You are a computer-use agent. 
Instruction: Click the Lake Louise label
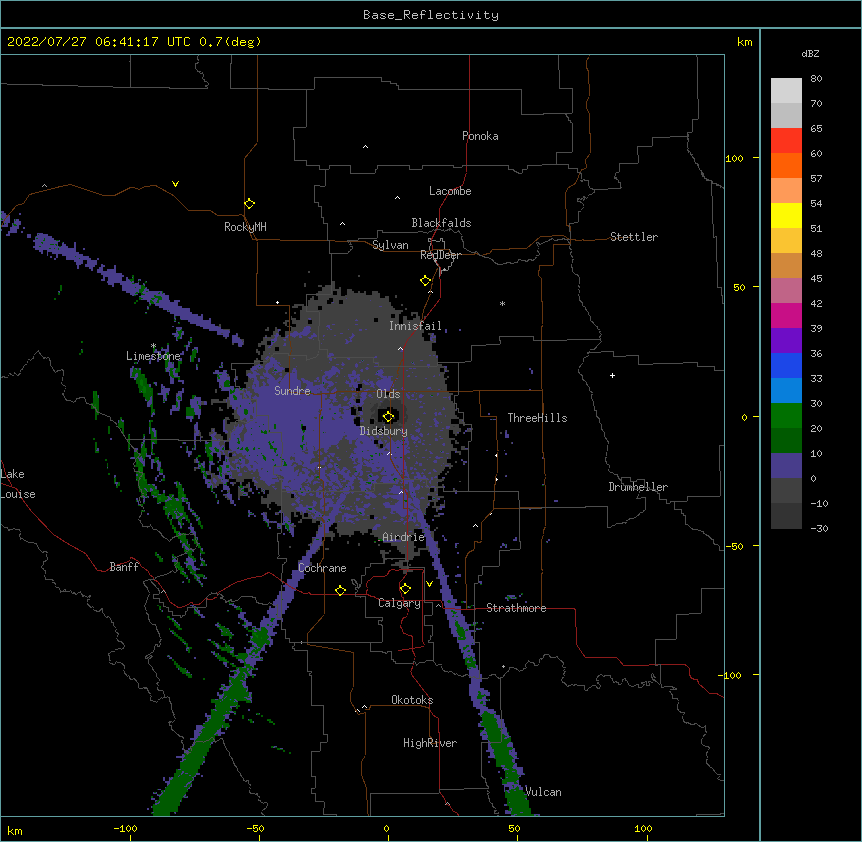point(18,484)
